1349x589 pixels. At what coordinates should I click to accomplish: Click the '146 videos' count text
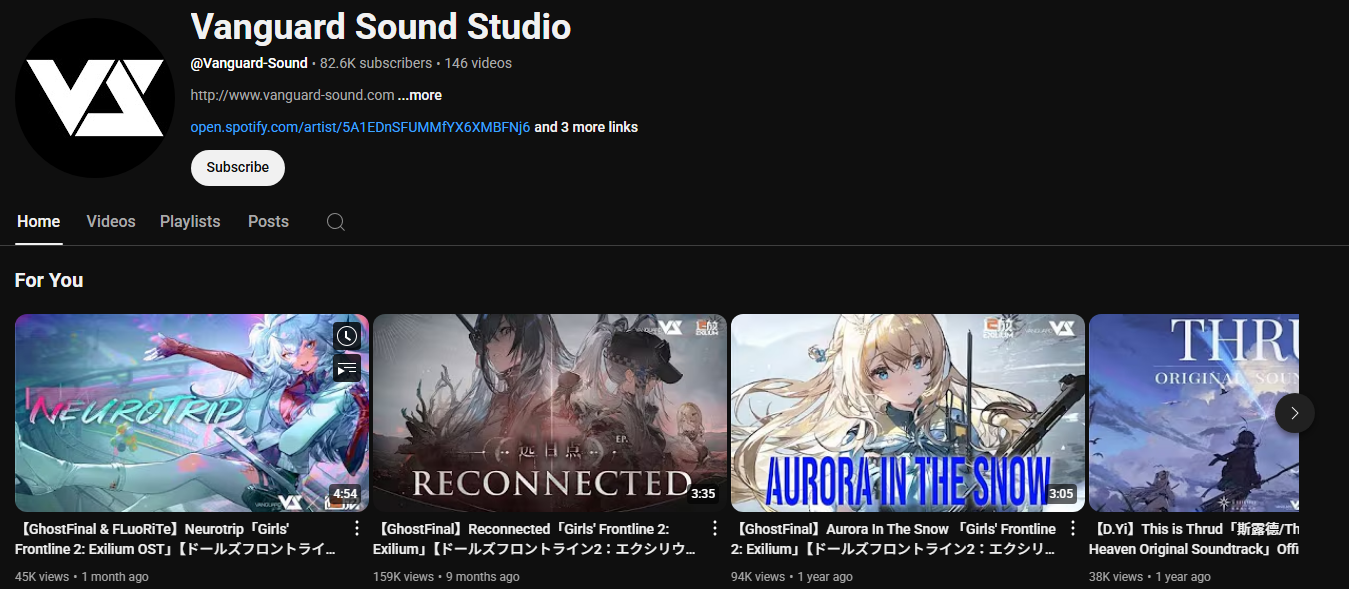(x=478, y=63)
